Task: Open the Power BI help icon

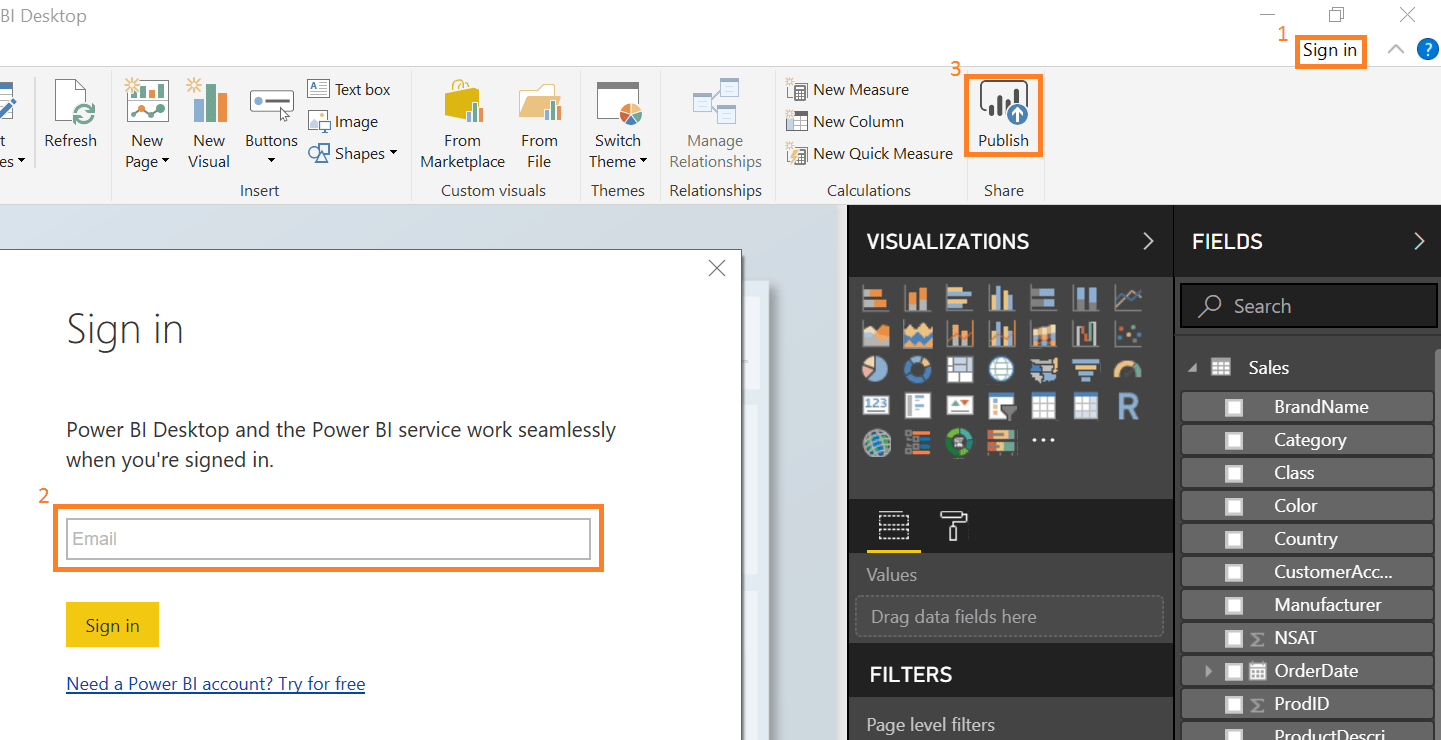Action: pyautogui.click(x=1428, y=49)
